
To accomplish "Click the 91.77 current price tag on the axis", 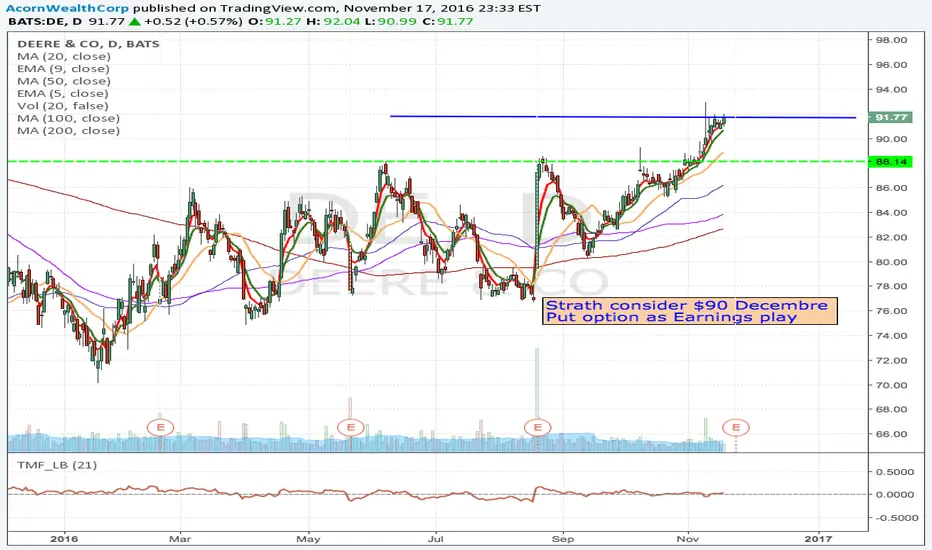I will coord(890,117).
